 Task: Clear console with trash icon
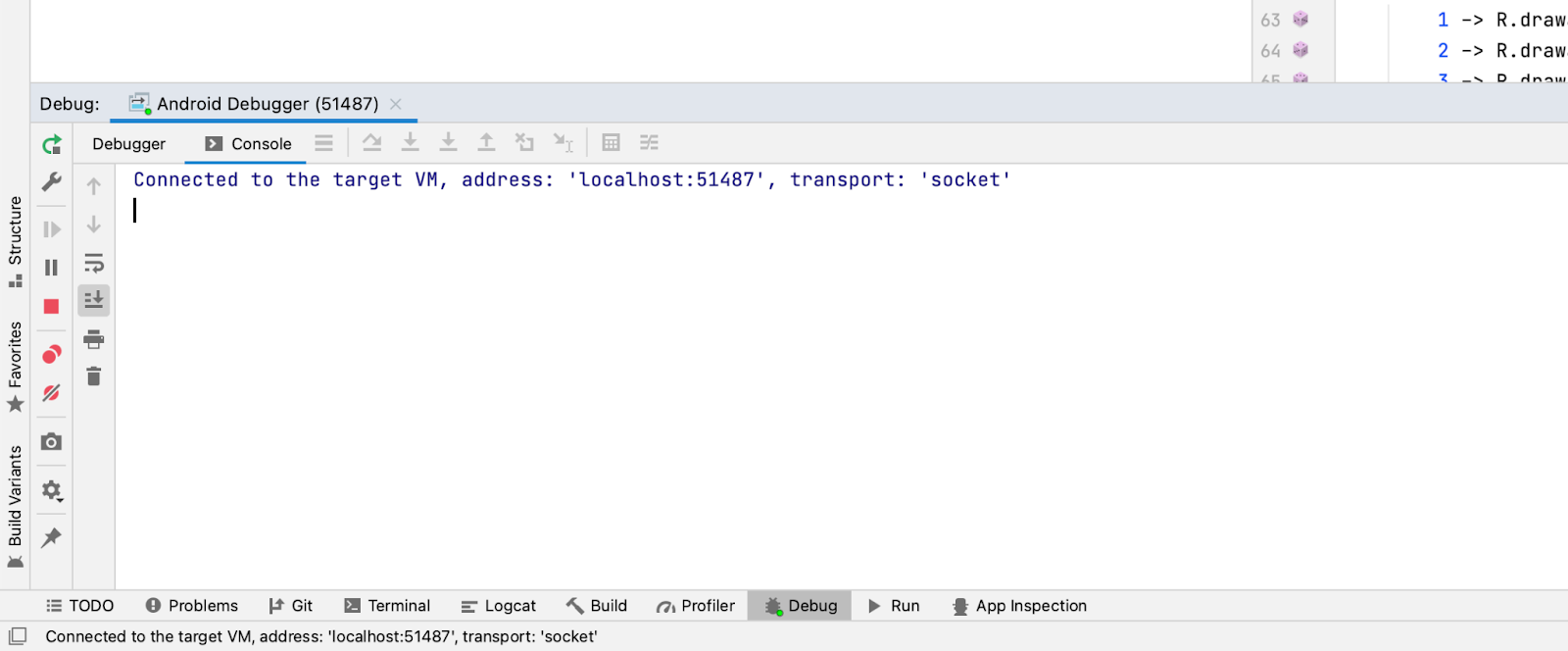94,376
